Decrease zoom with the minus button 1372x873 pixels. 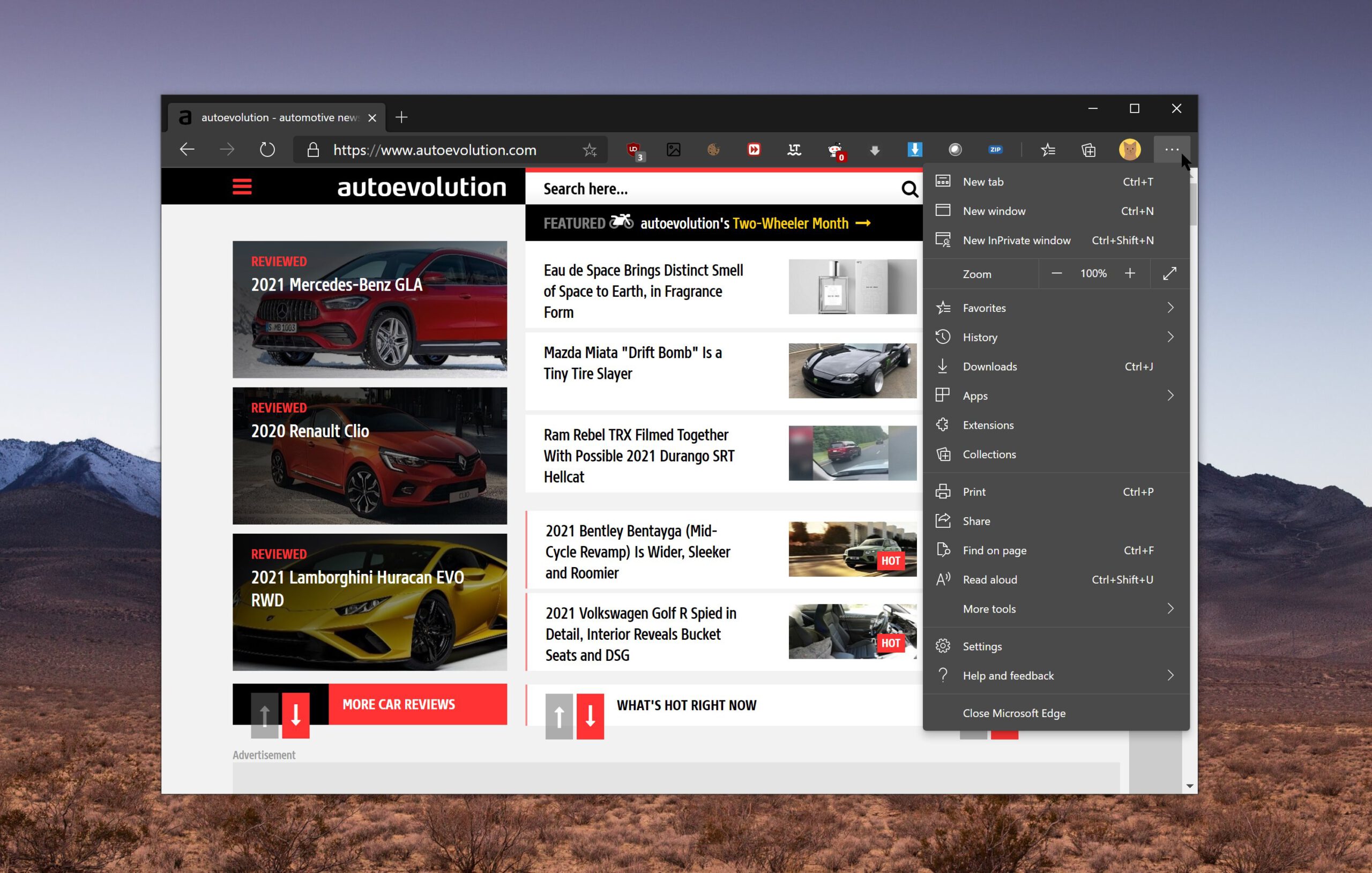coord(1056,273)
